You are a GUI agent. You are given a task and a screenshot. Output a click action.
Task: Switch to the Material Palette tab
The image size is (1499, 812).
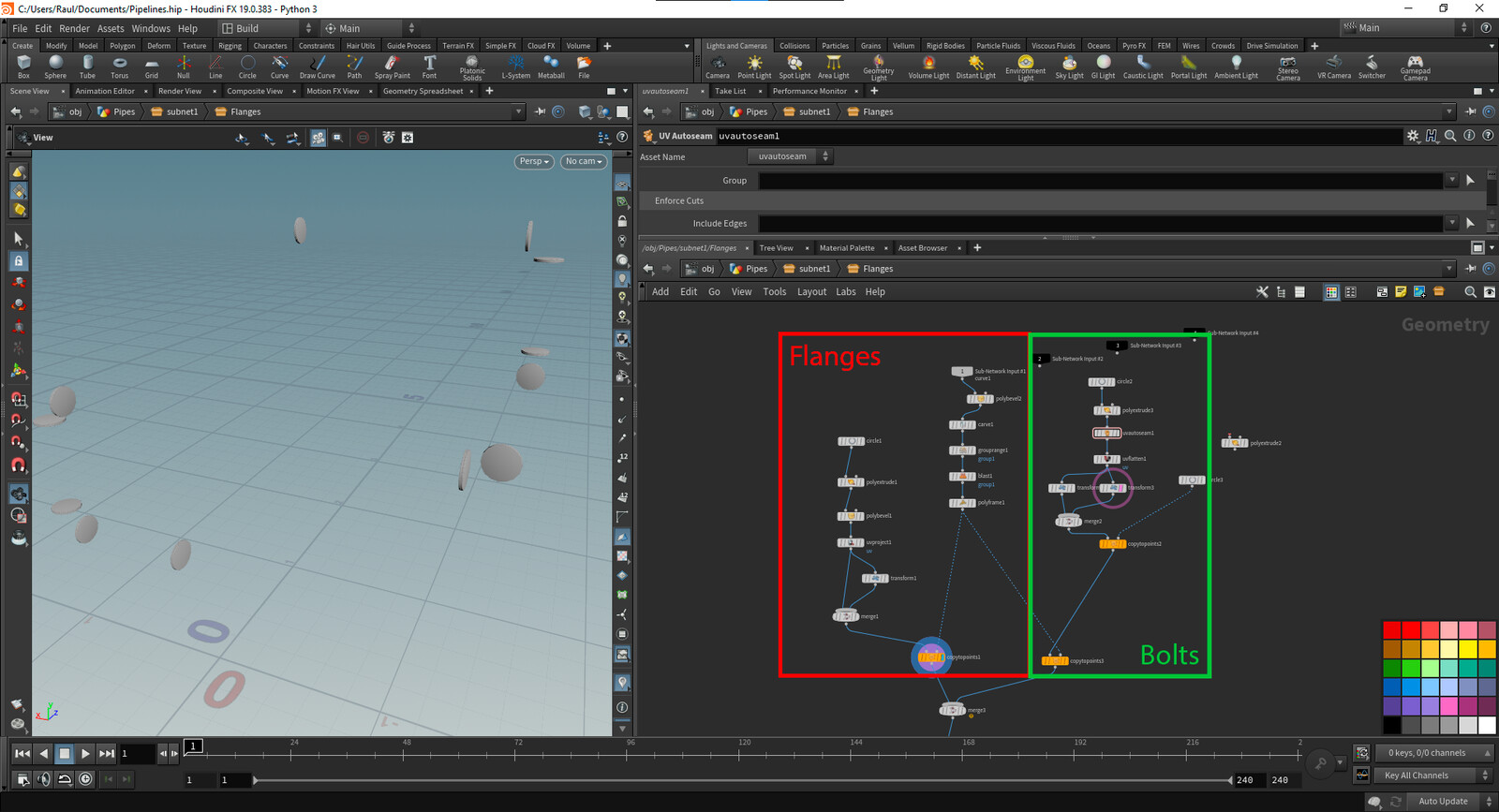[x=847, y=248]
